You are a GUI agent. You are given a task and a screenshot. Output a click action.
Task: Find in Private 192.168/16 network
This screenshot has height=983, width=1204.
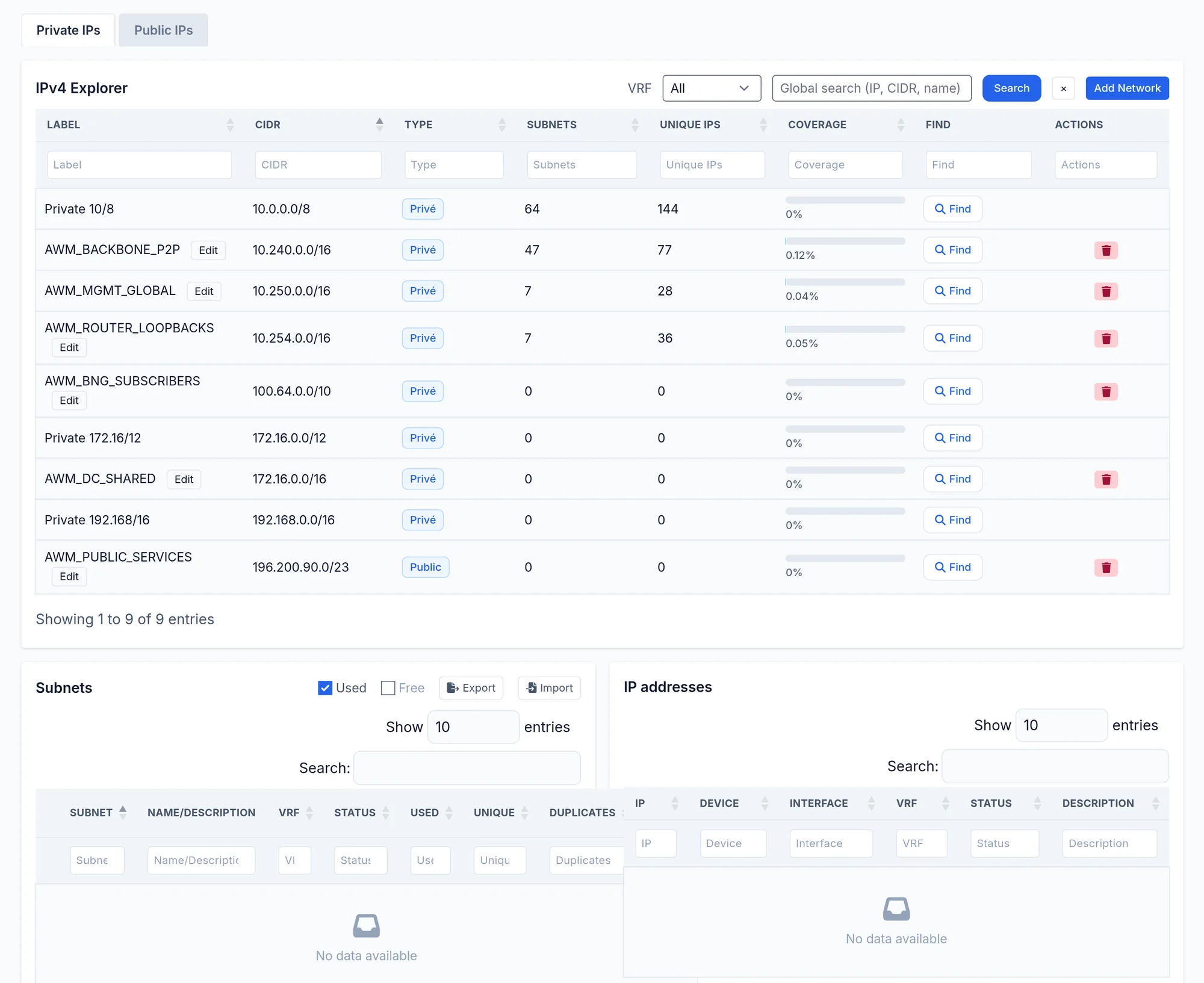tap(952, 519)
